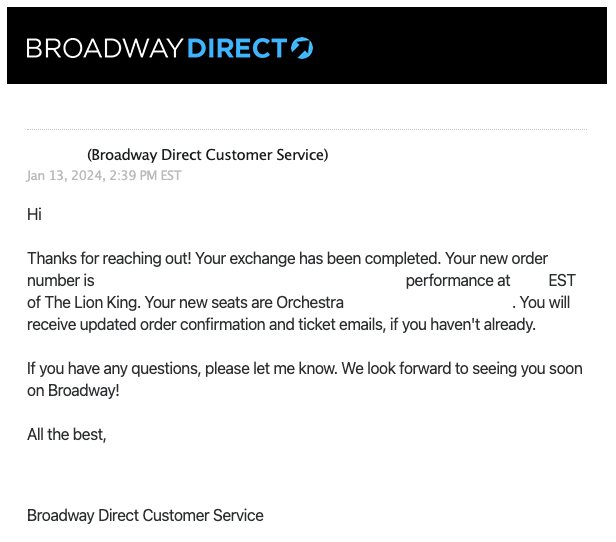Click the blank redacted order number area

250,280
